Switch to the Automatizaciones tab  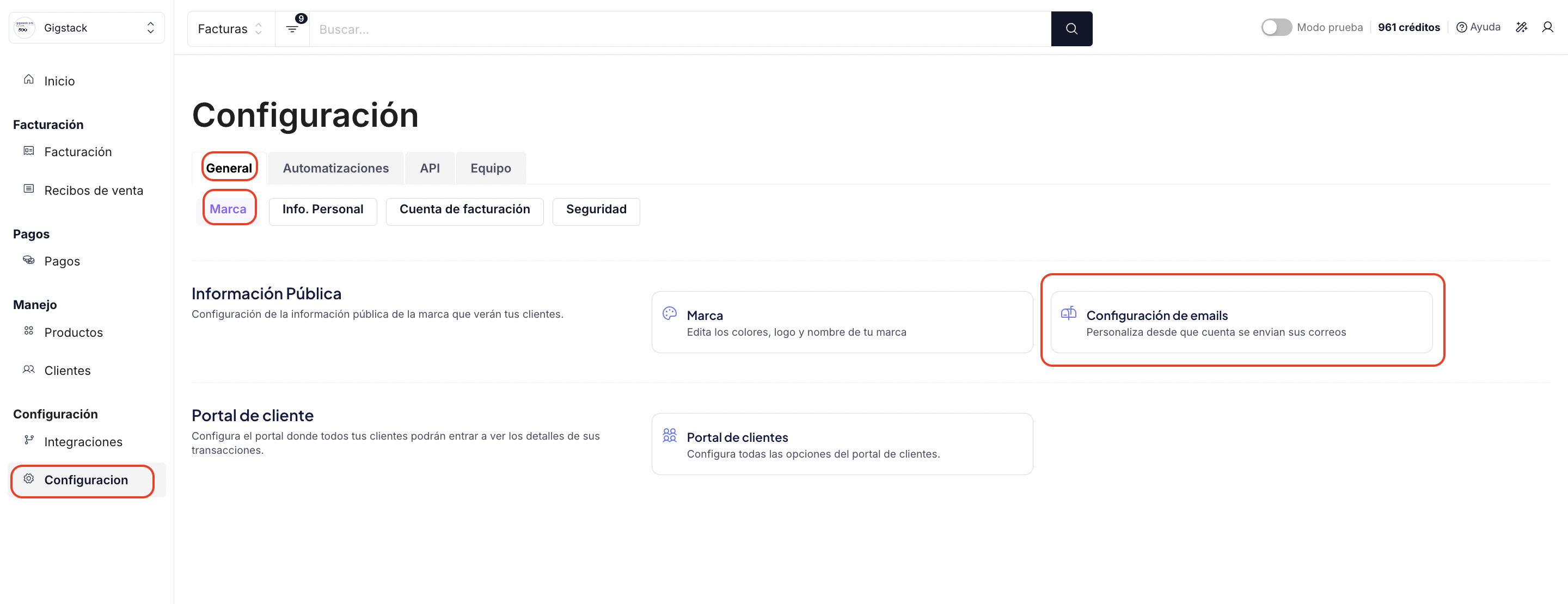click(335, 169)
